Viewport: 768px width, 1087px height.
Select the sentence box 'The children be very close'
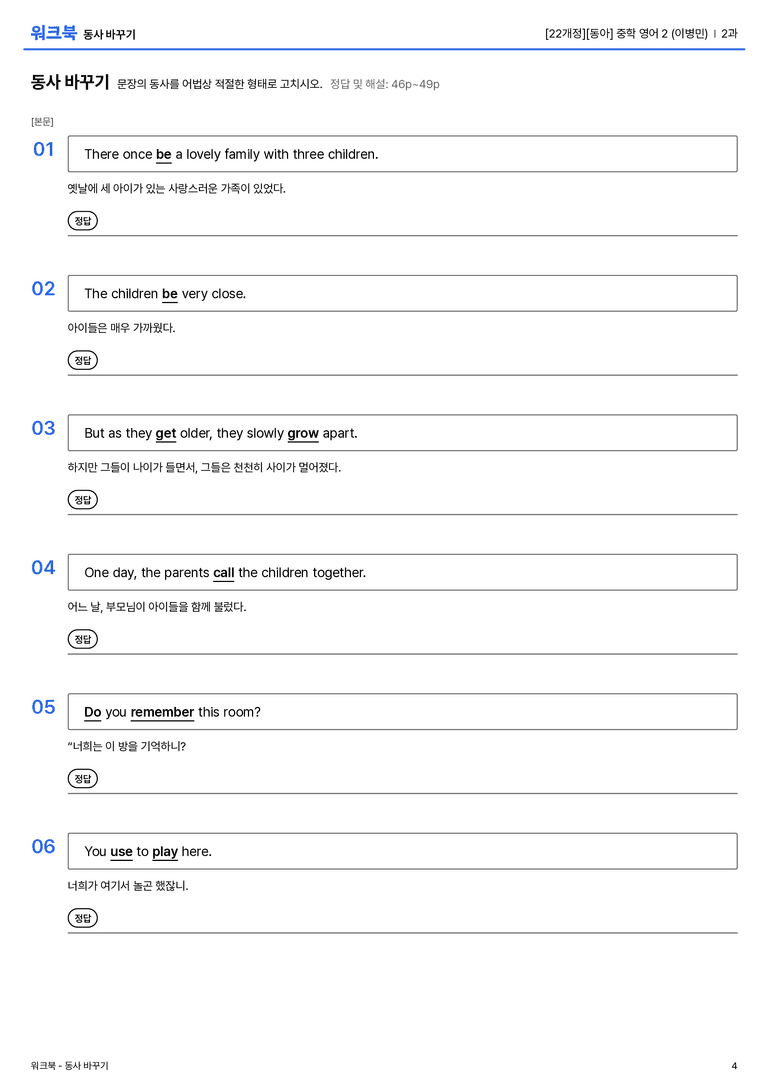click(x=402, y=293)
